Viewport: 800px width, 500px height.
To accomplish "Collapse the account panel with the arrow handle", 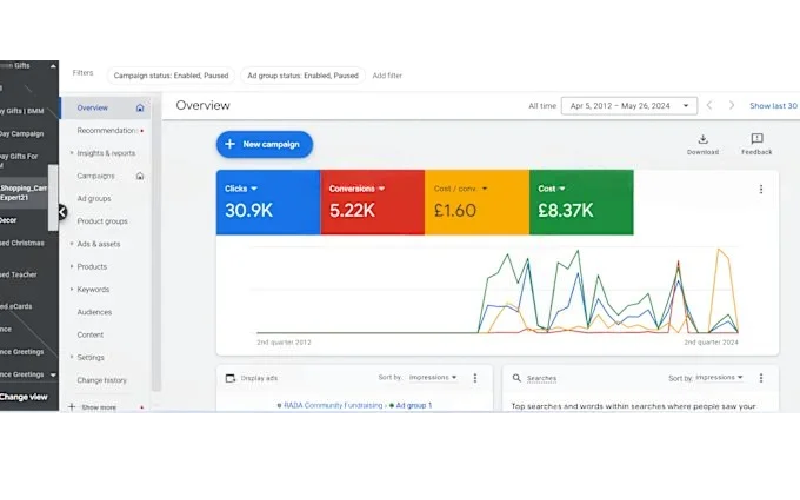I will pos(62,212).
